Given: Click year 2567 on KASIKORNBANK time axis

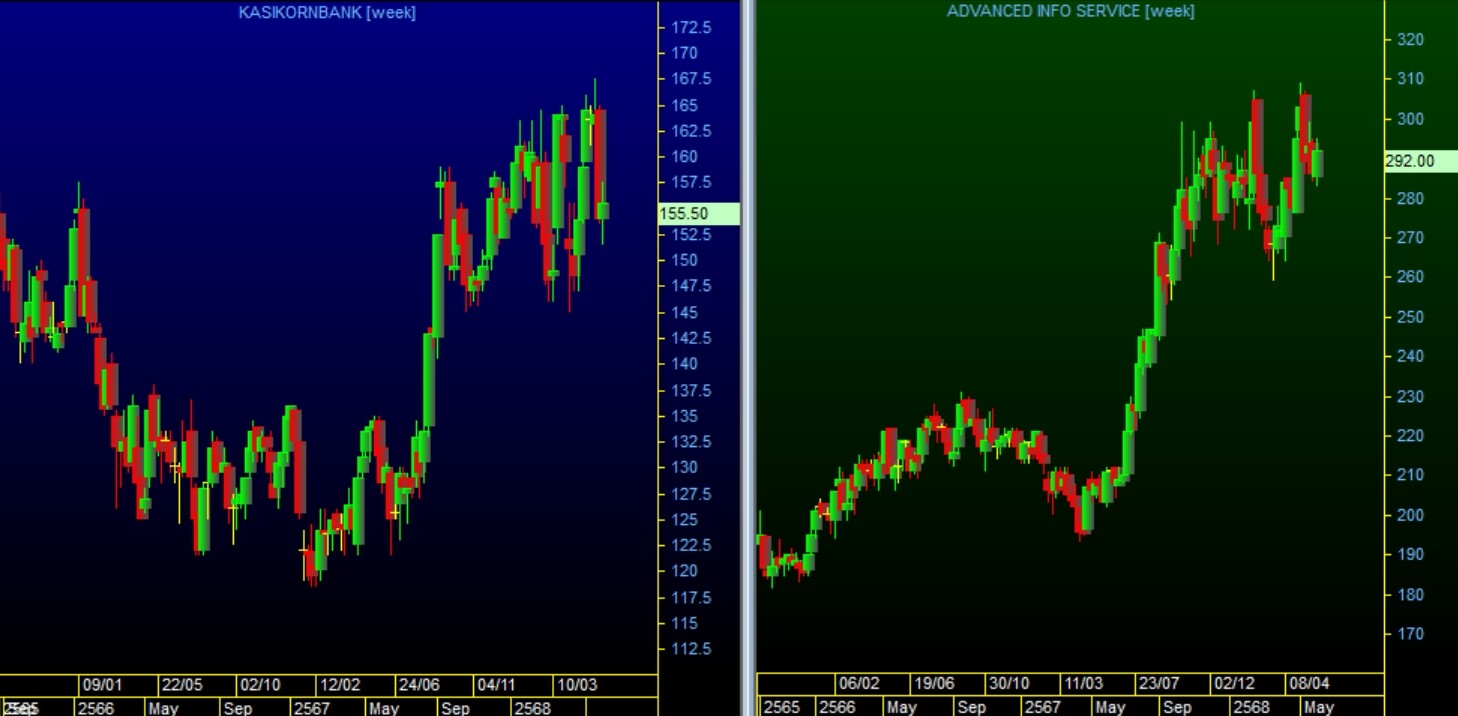Looking at the screenshot, I should 311,708.
